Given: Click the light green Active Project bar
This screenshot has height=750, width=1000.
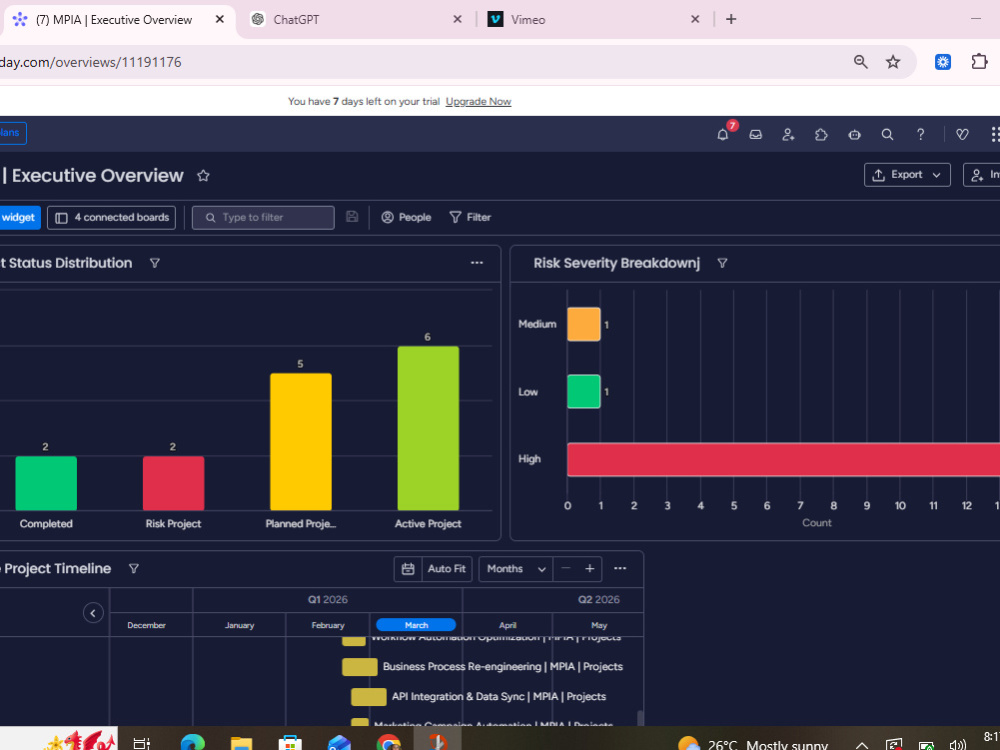Looking at the screenshot, I should tap(428, 428).
